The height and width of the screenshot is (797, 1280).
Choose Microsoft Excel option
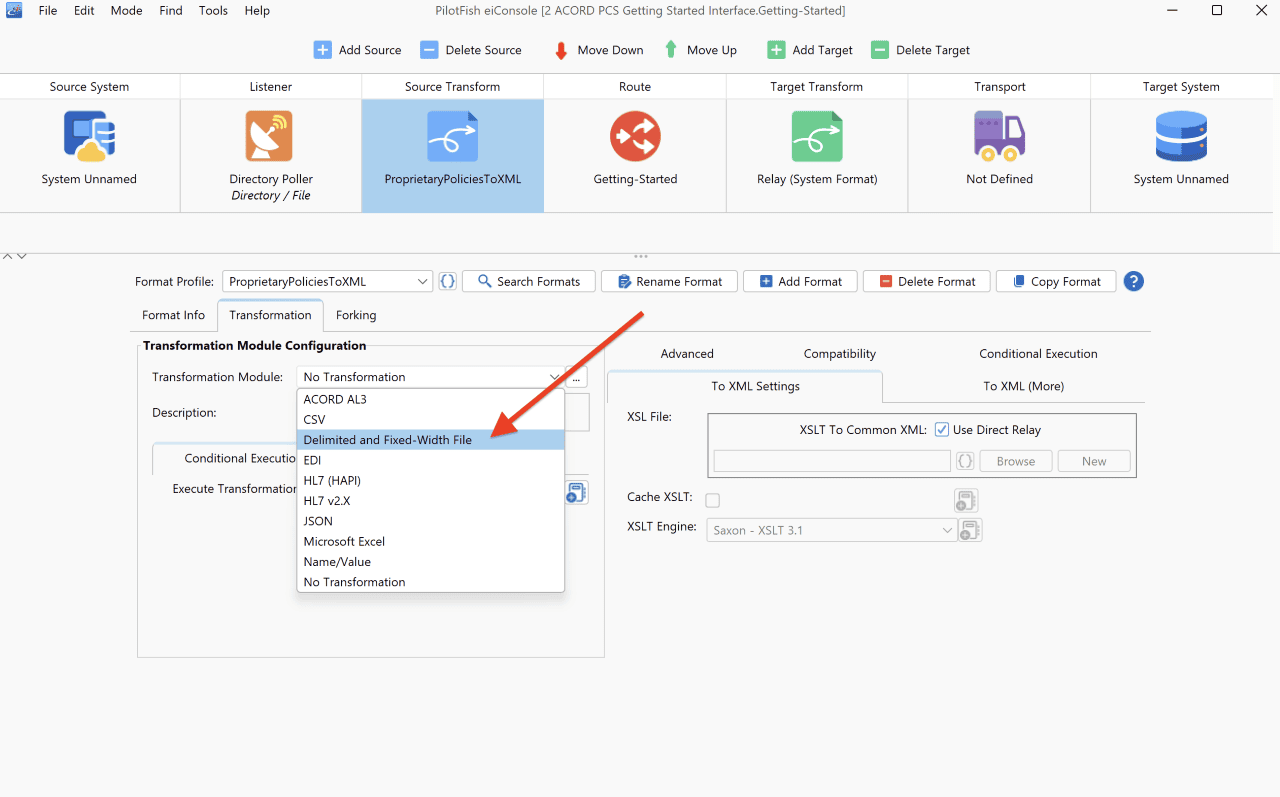point(431,541)
